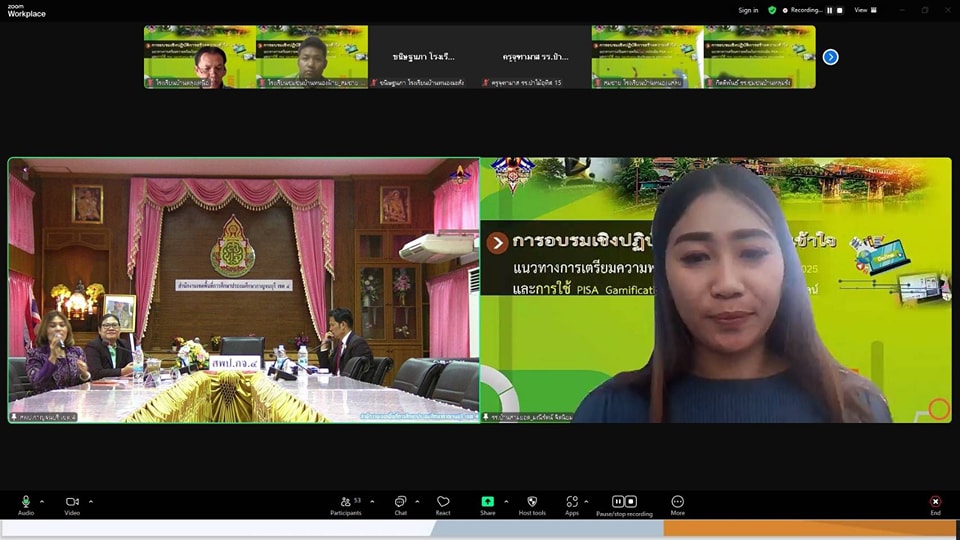Image resolution: width=960 pixels, height=540 pixels.
Task: Click the Pause/stop recording label
Action: [x=624, y=514]
